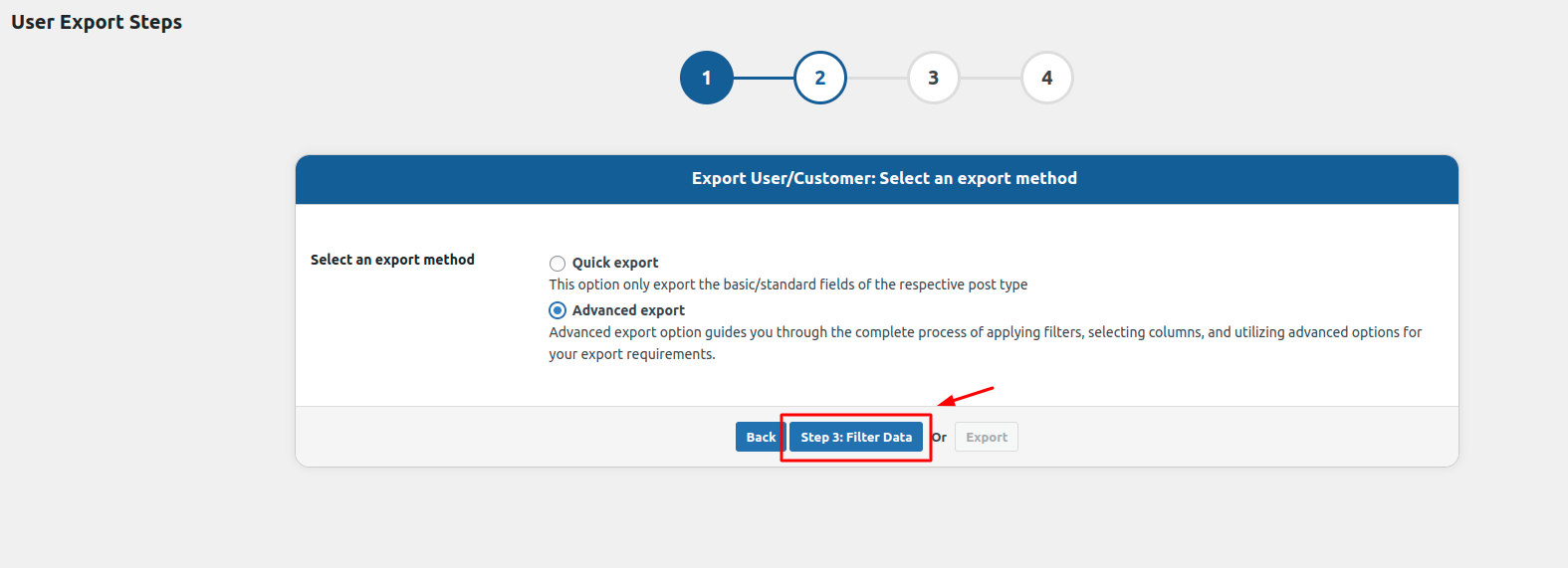Click the "User Export Steps" page heading
Screen dimensions: 1568x568
coord(97,22)
